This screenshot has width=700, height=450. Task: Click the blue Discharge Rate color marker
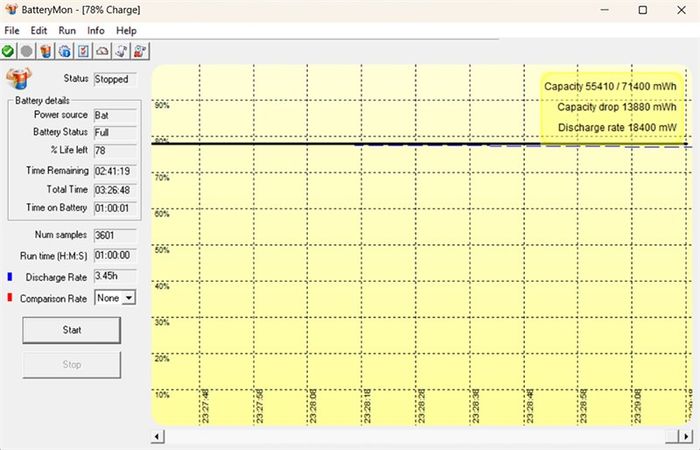(x=9, y=277)
